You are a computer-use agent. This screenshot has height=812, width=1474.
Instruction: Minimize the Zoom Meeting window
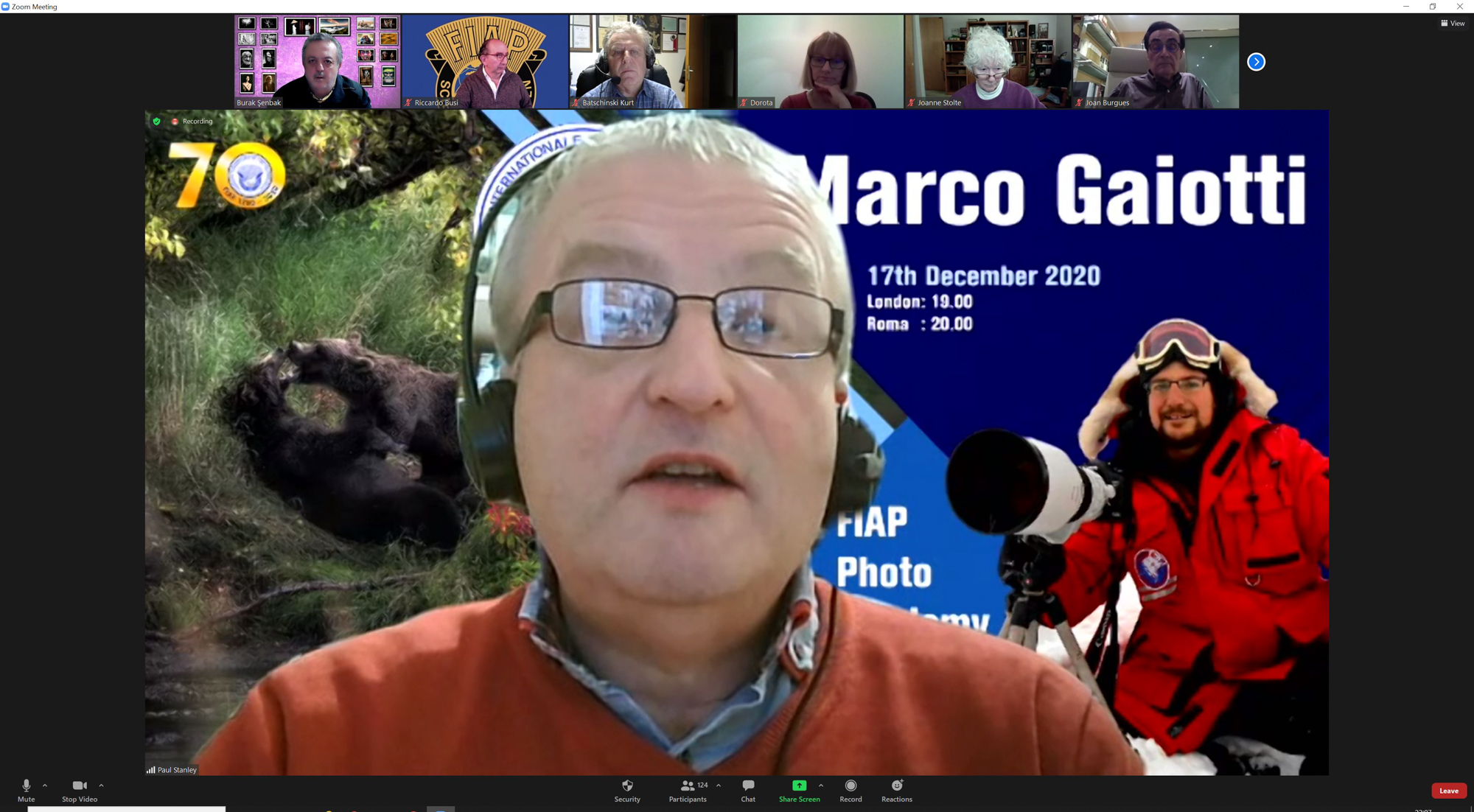1405,7
